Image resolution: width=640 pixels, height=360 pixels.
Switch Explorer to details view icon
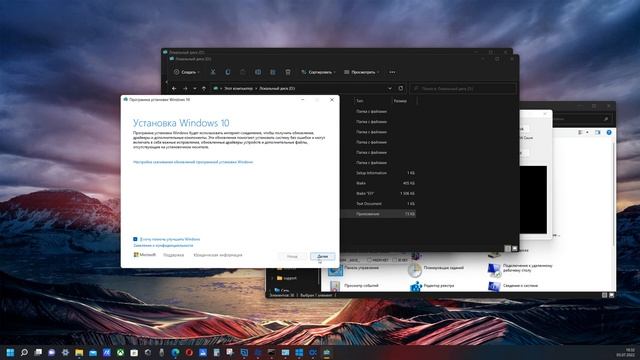(x=507, y=248)
